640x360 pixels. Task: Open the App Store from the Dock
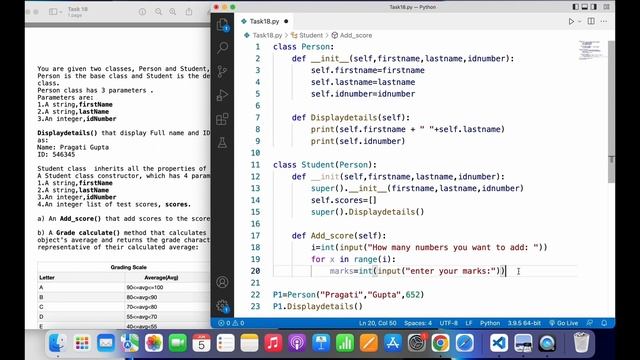coord(393,343)
